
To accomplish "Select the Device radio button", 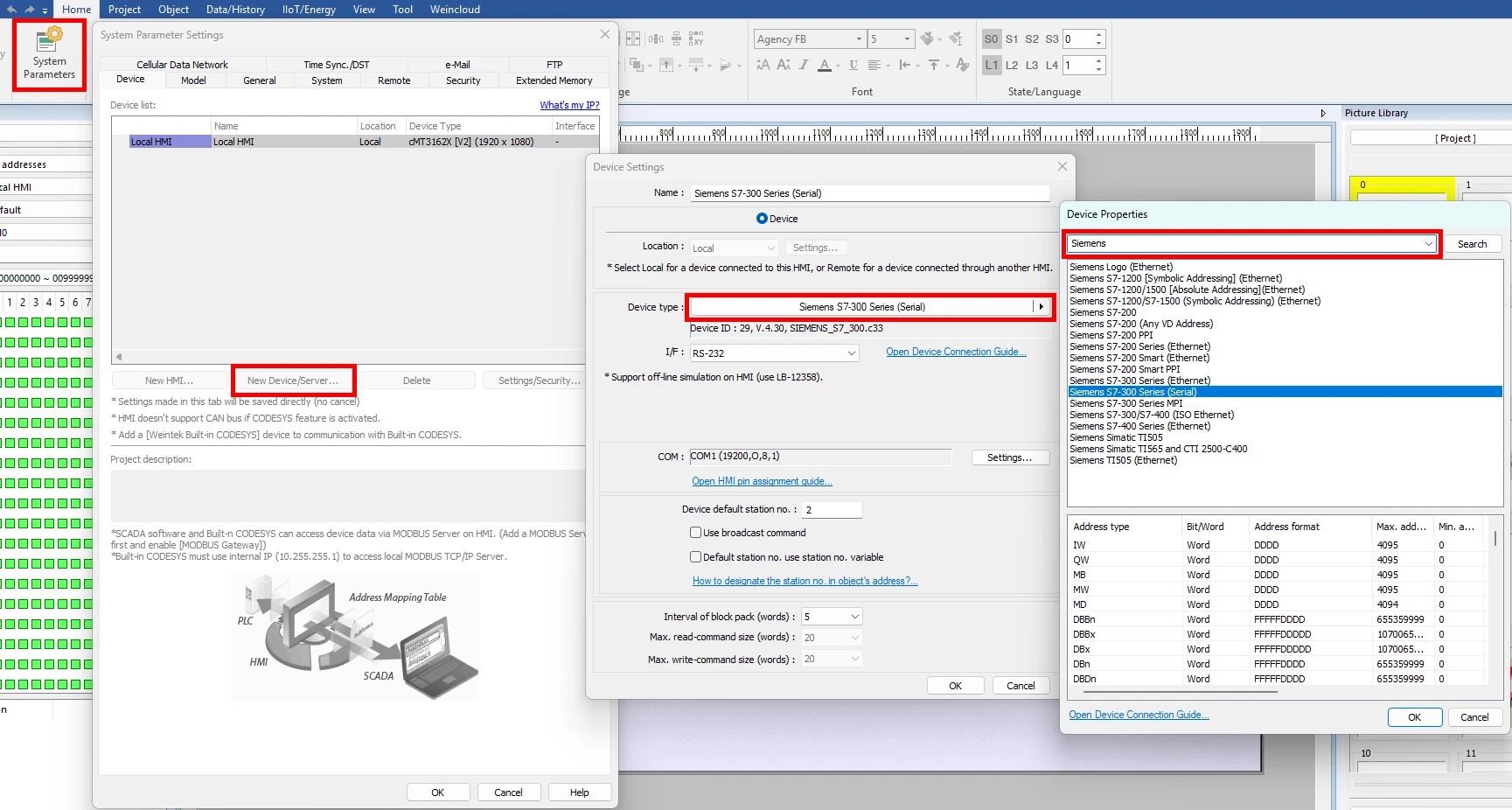I will 762,219.
